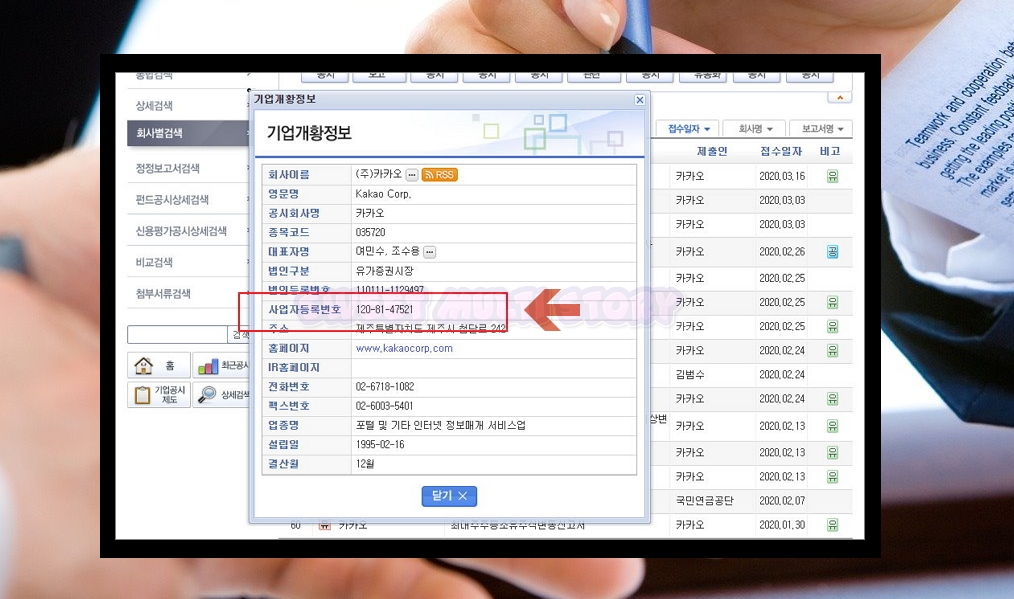The image size is (1014, 599).
Task: Click the 비고 column header
Action: [830, 151]
